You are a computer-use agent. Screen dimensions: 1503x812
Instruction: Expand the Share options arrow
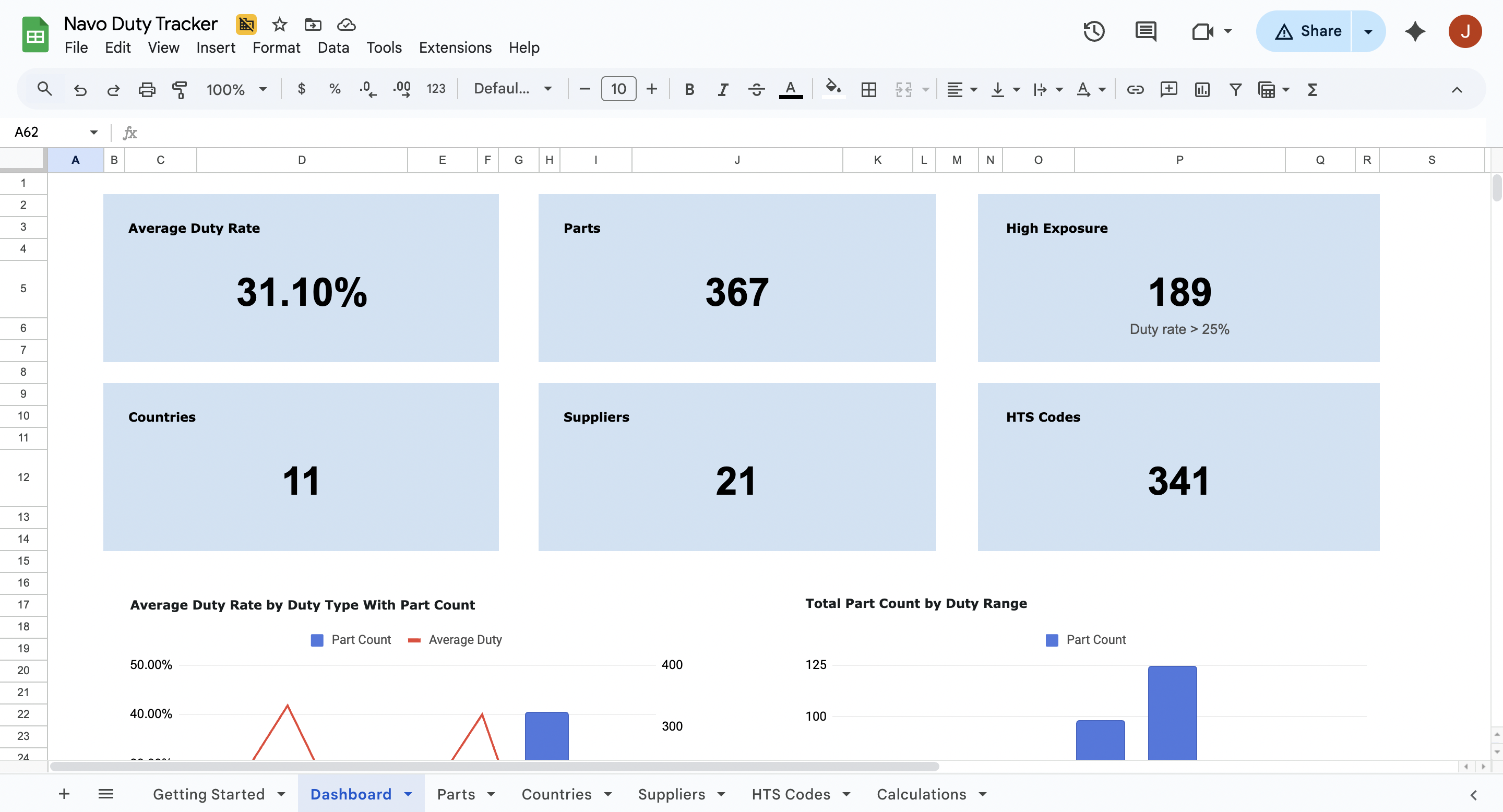[x=1368, y=31]
